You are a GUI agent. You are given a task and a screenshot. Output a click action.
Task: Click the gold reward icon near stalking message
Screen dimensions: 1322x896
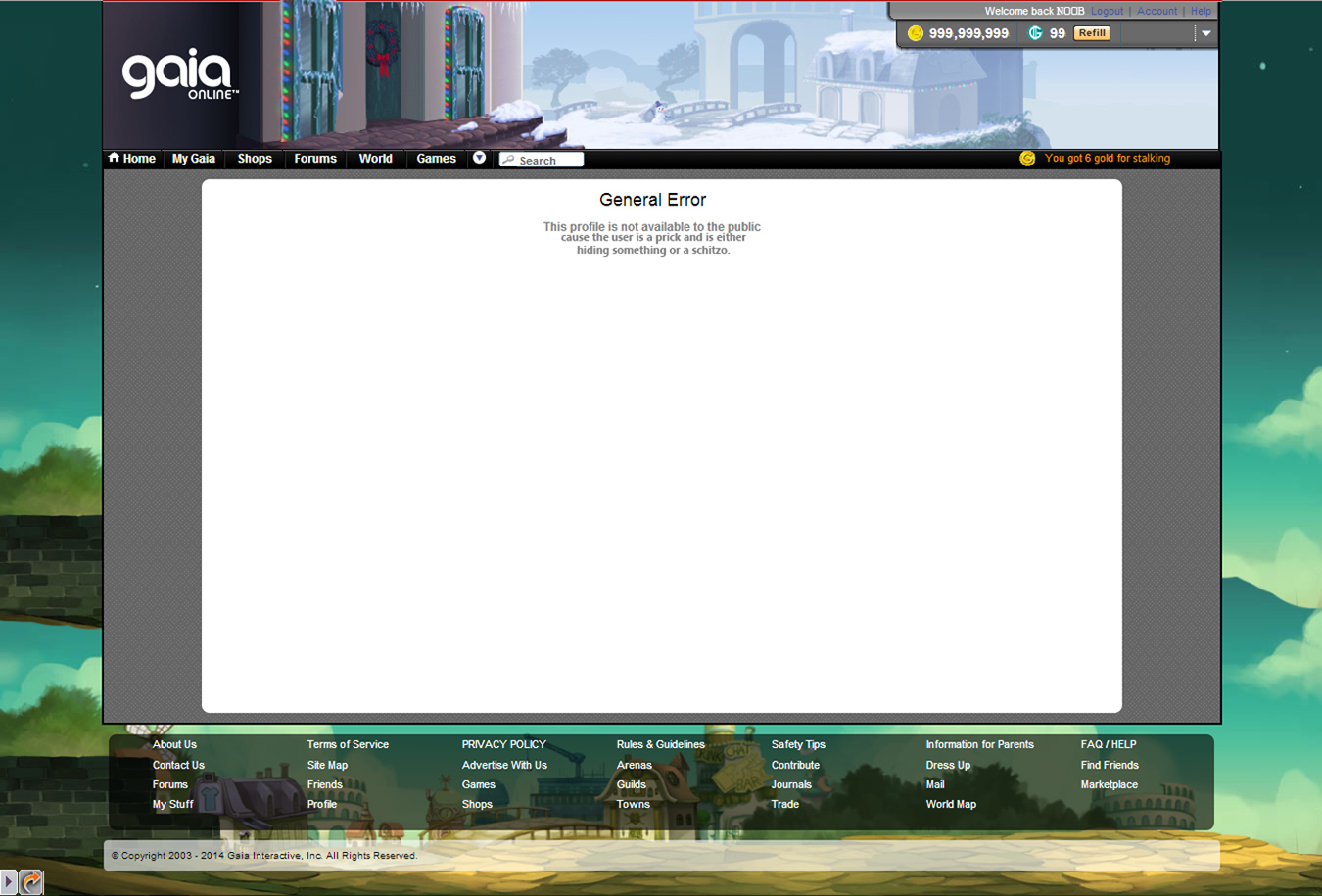pos(1027,158)
